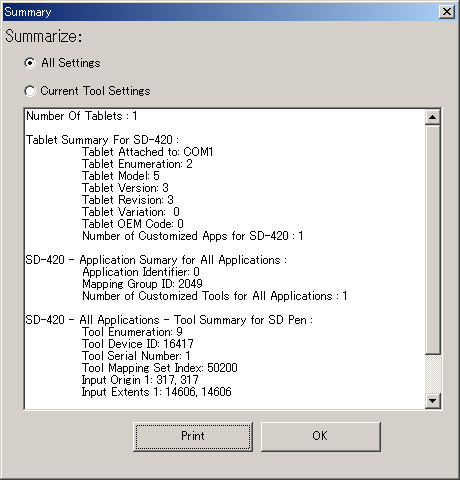Click the Summary title bar

tap(220, 12)
